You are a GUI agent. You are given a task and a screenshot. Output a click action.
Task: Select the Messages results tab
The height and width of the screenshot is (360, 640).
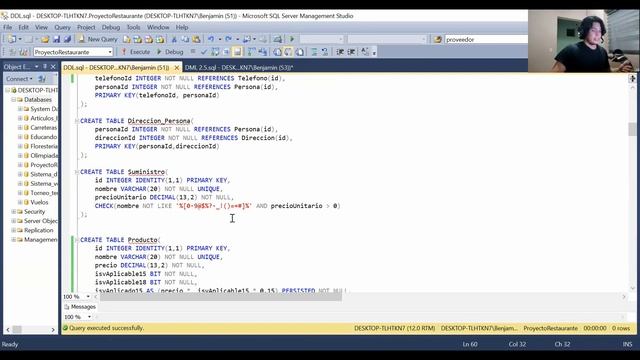pyautogui.click(x=80, y=307)
